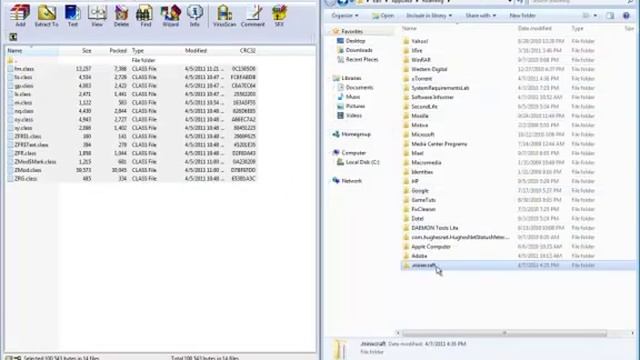This screenshot has width=640, height=360.
Task: Click the Delete icon in the WinRAR toolbar
Action: [121, 16]
